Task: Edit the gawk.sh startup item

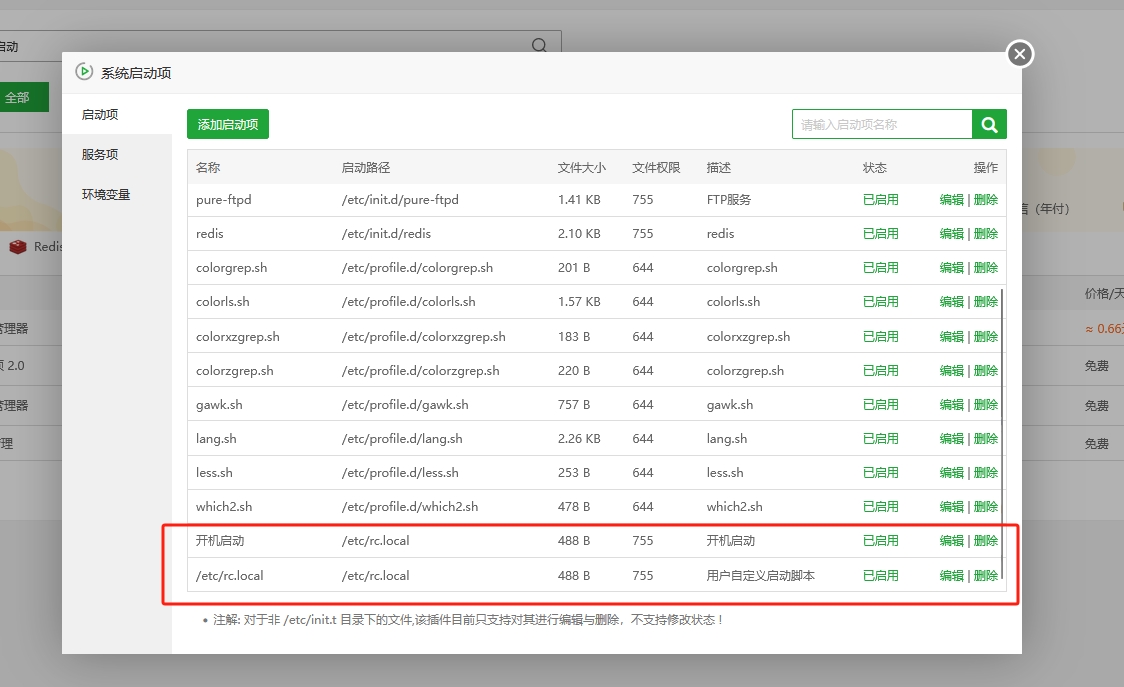Action: pyautogui.click(x=951, y=405)
